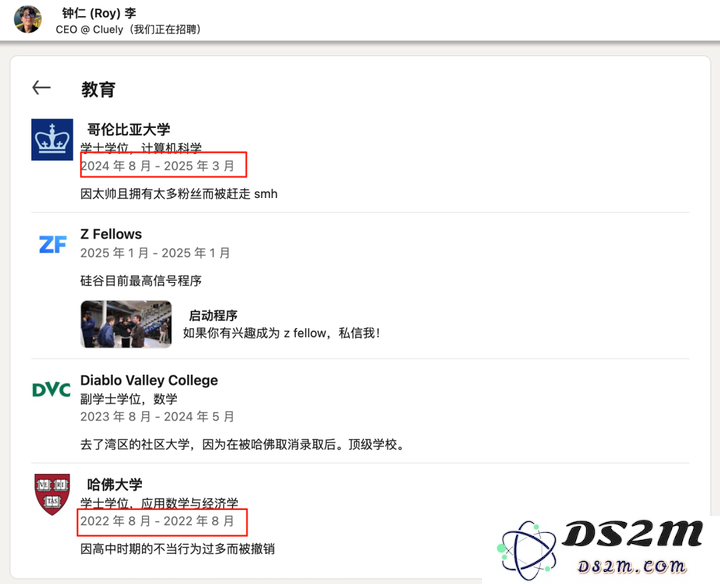Click description 去了湾区的社区大学
Image resolution: width=720 pixels, height=584 pixels.
[242, 444]
